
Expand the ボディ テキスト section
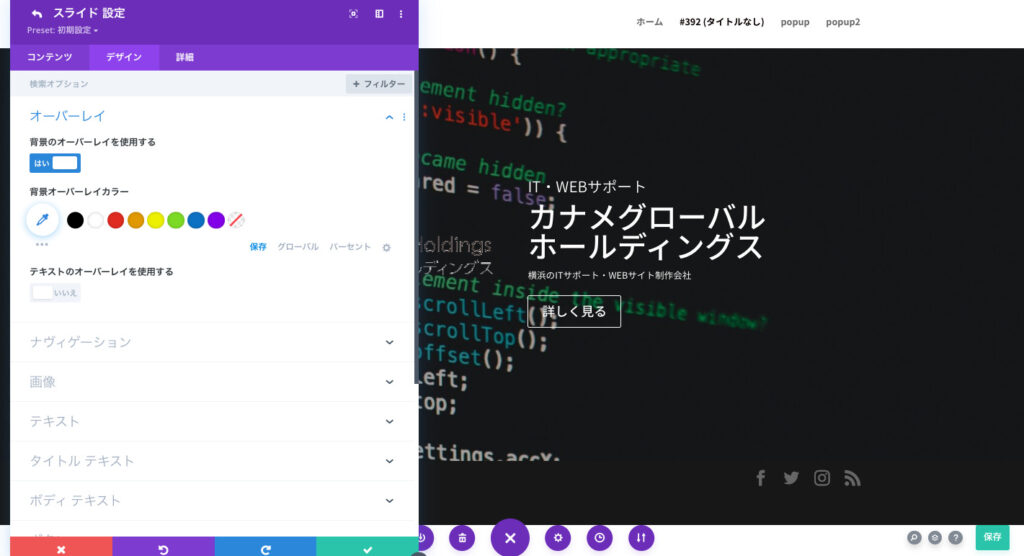coord(213,500)
